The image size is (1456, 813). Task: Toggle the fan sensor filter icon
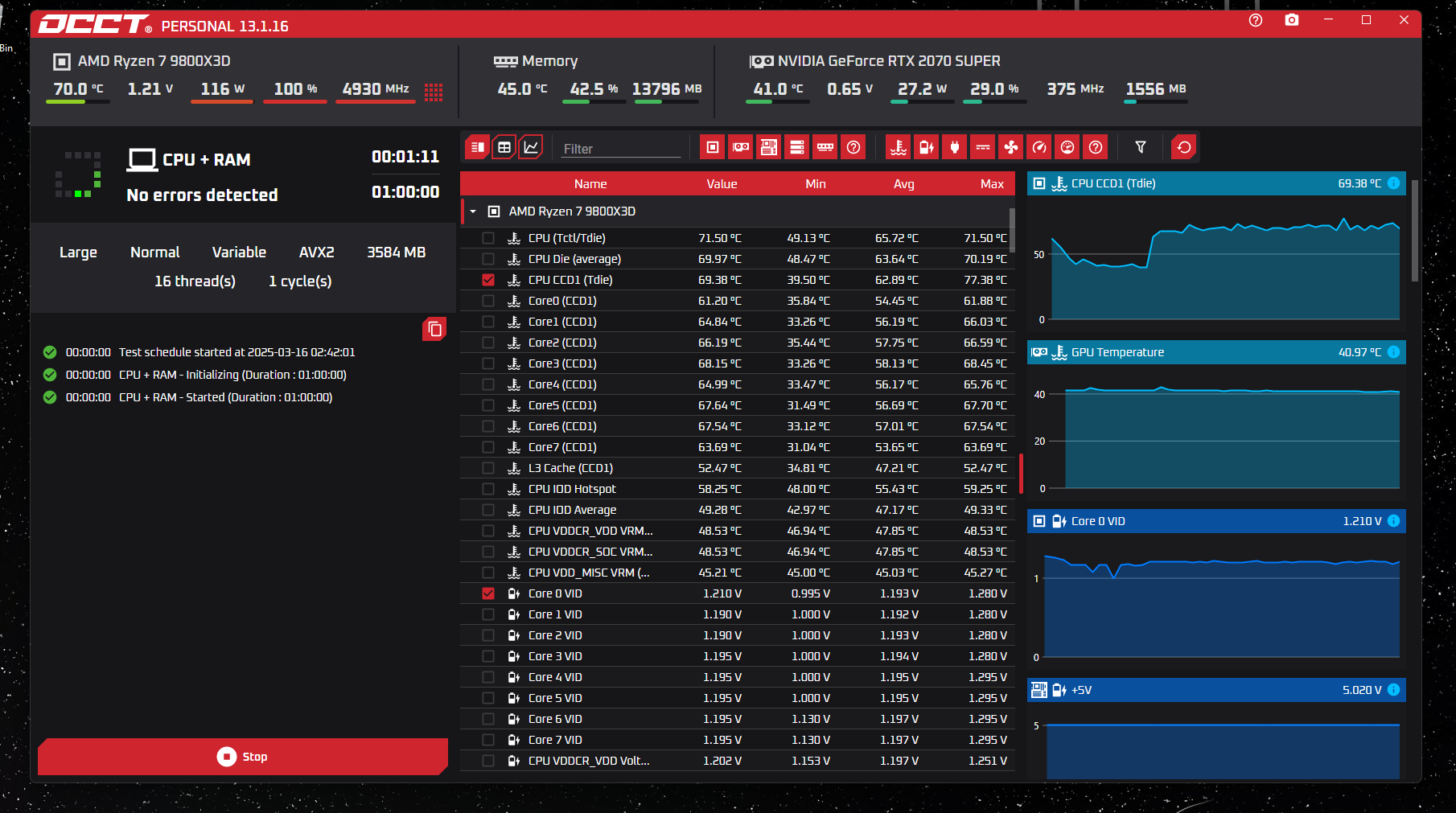point(1011,147)
